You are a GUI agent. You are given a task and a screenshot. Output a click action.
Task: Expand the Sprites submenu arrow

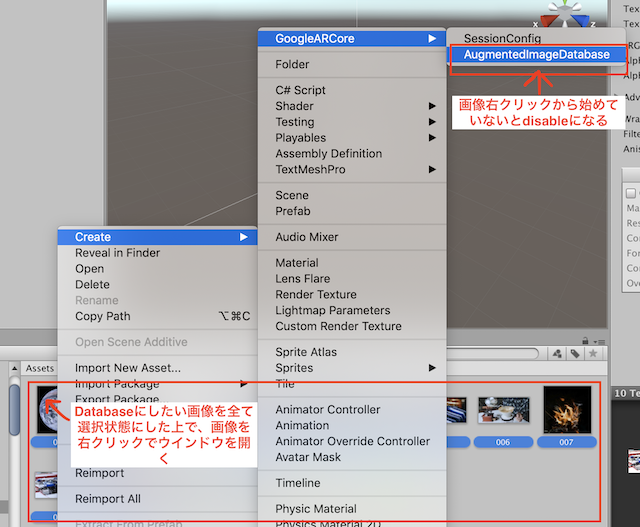[432, 368]
